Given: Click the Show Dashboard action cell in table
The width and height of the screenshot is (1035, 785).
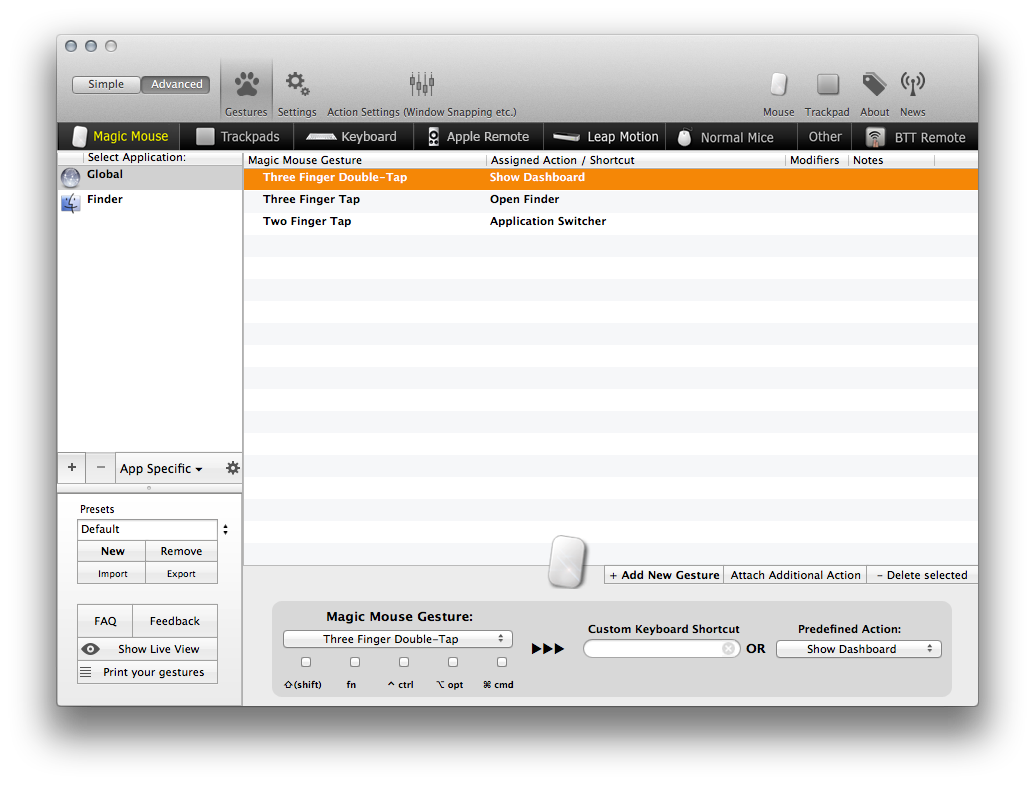Looking at the screenshot, I should click(x=537, y=177).
